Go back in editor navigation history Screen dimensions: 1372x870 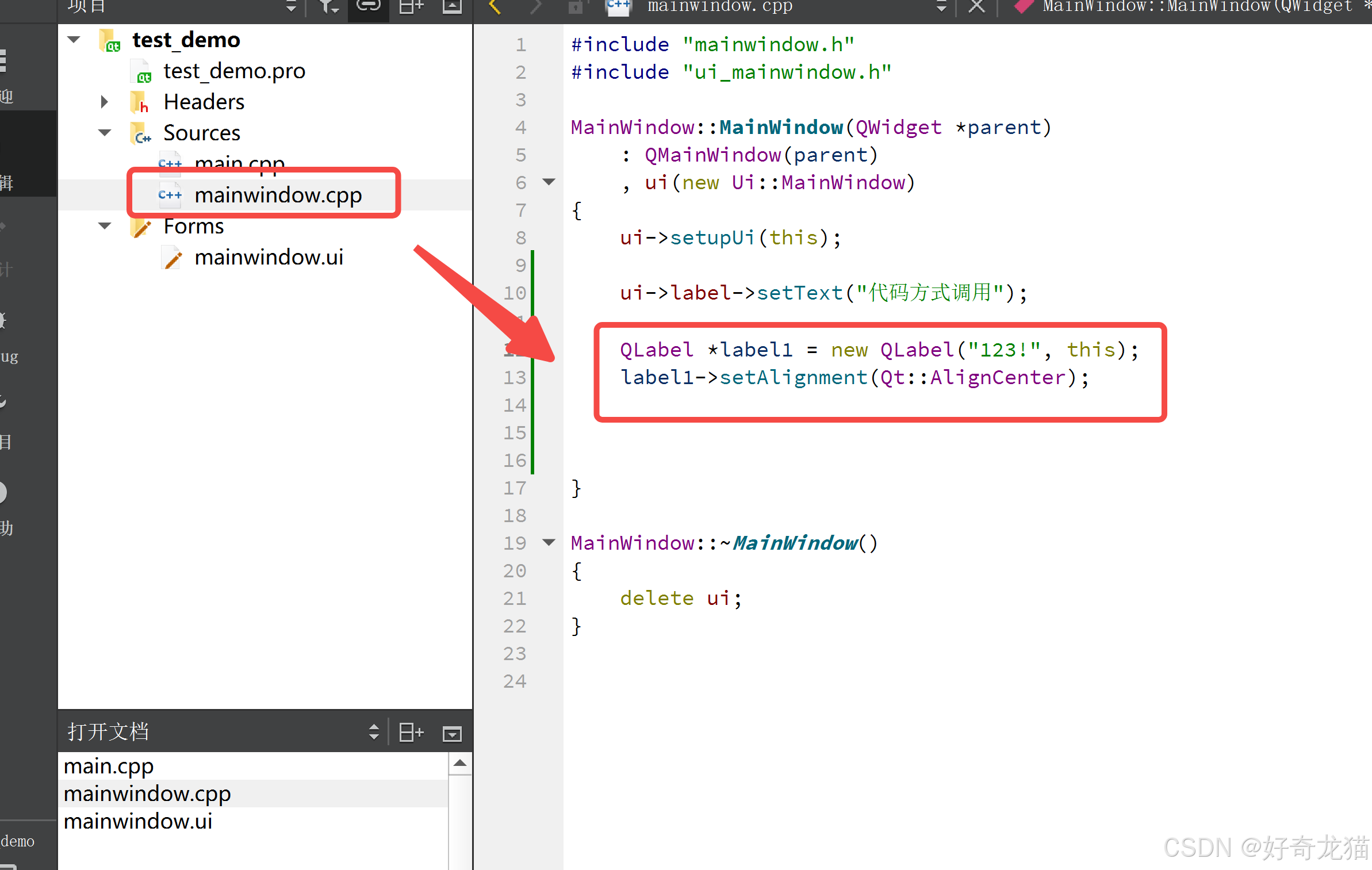tap(495, 6)
